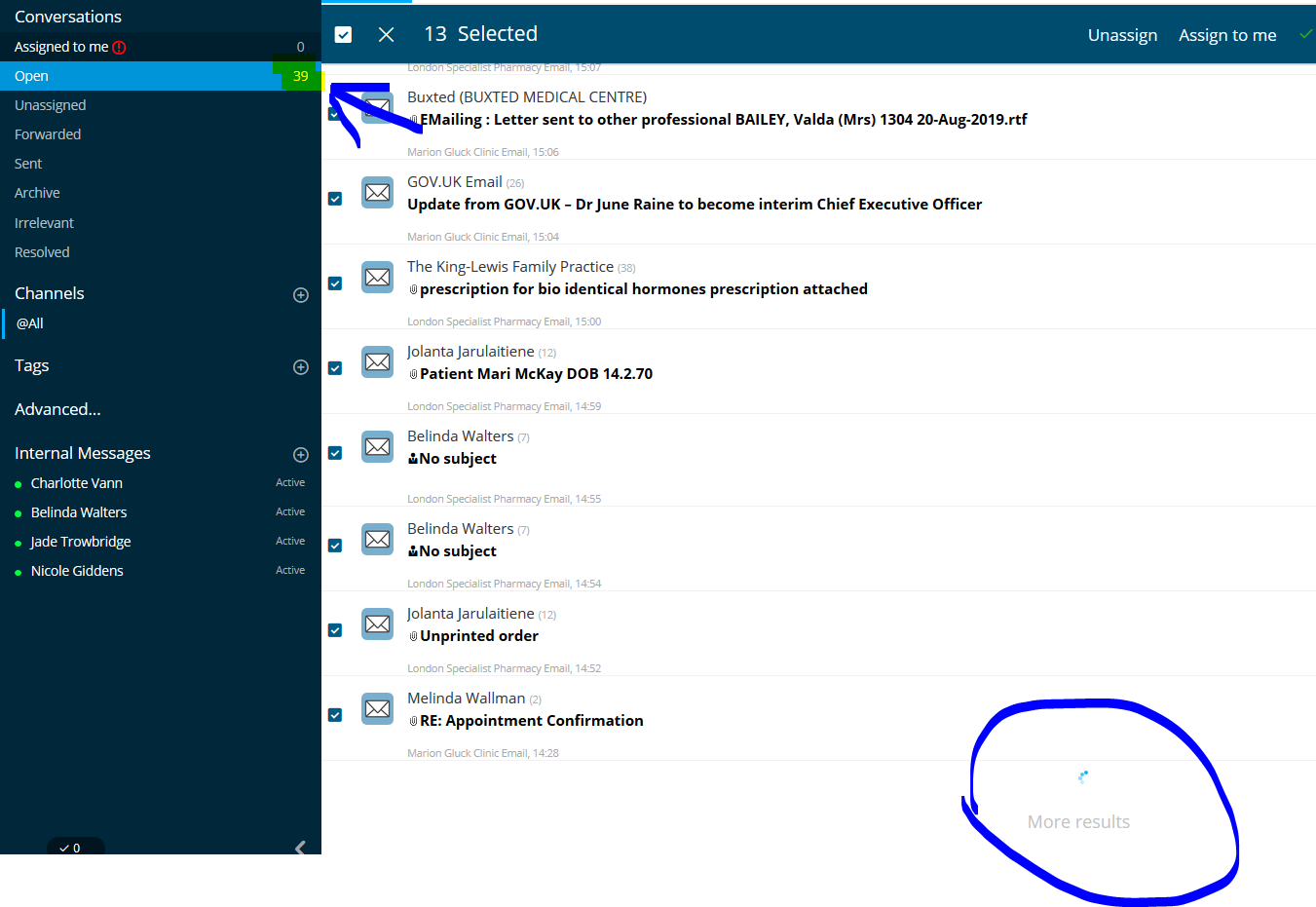Viewport: 1316px width, 907px height.
Task: Open bio identical hormones prescription email
Action: pyautogui.click(x=644, y=289)
